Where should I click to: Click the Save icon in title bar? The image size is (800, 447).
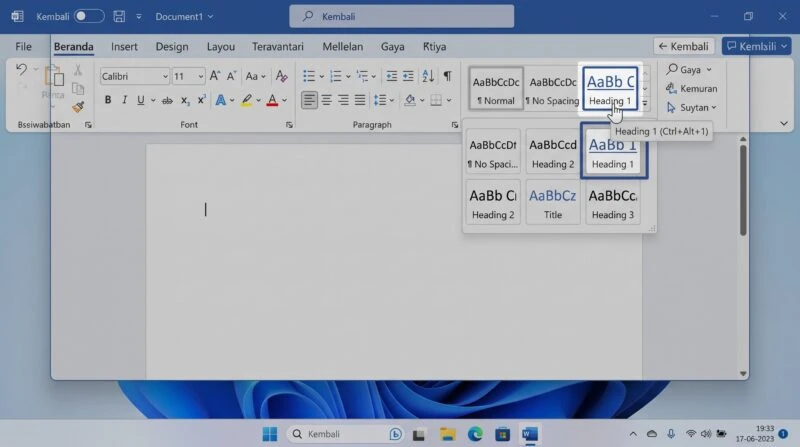tap(119, 16)
